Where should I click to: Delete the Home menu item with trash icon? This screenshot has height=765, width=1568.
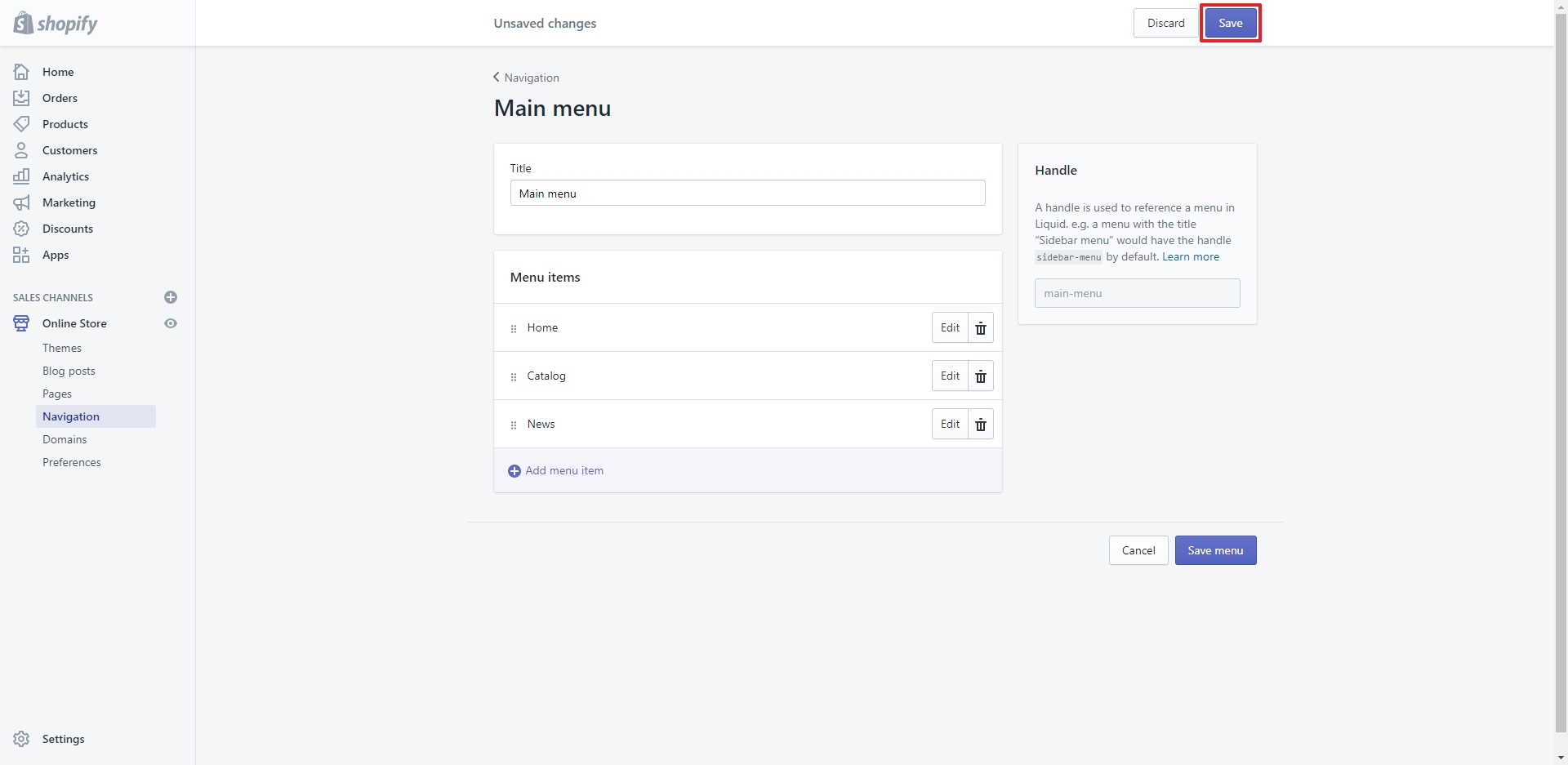981,328
